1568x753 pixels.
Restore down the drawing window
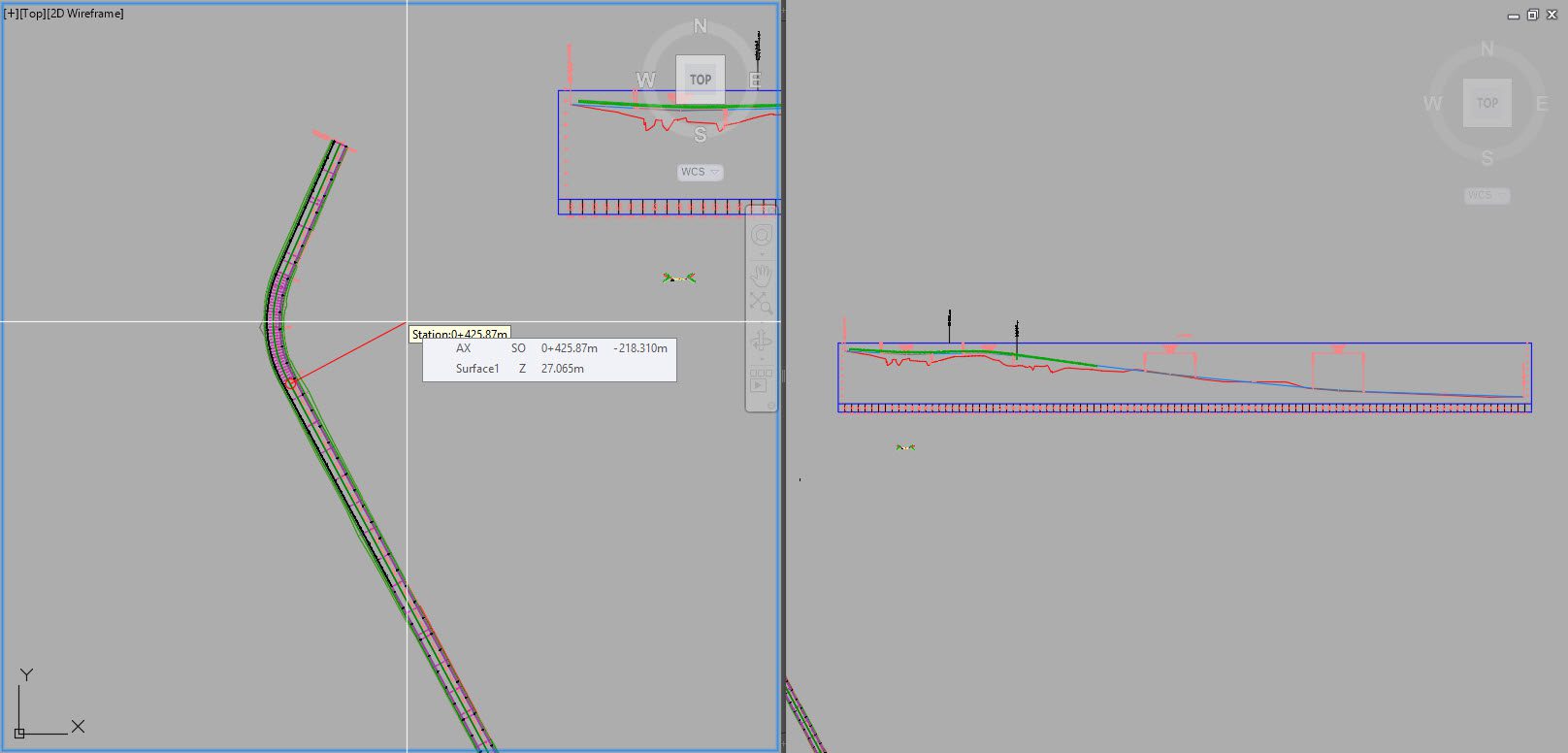pyautogui.click(x=1532, y=15)
